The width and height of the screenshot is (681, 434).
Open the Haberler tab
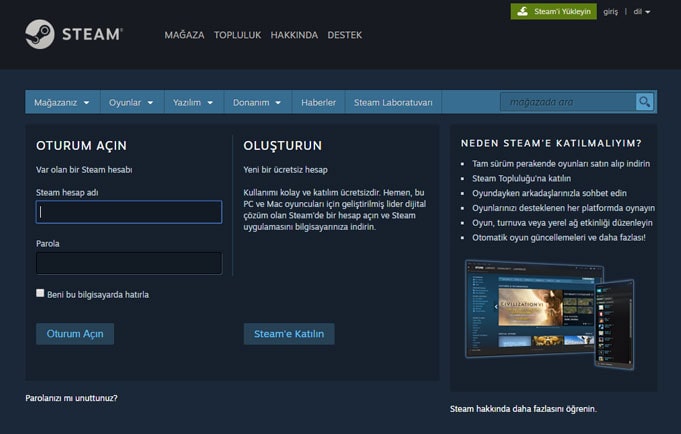click(318, 102)
